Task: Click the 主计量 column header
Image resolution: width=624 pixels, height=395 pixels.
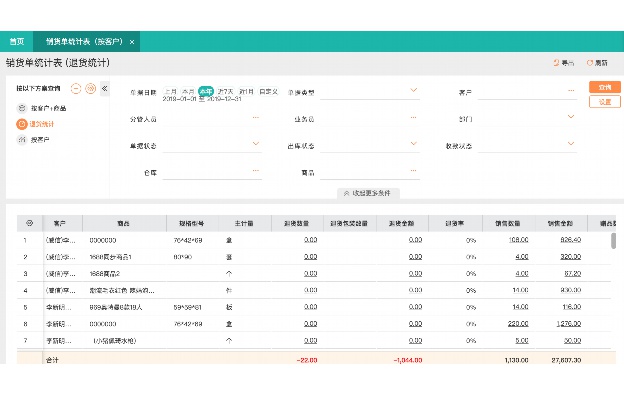Action: coord(244,224)
